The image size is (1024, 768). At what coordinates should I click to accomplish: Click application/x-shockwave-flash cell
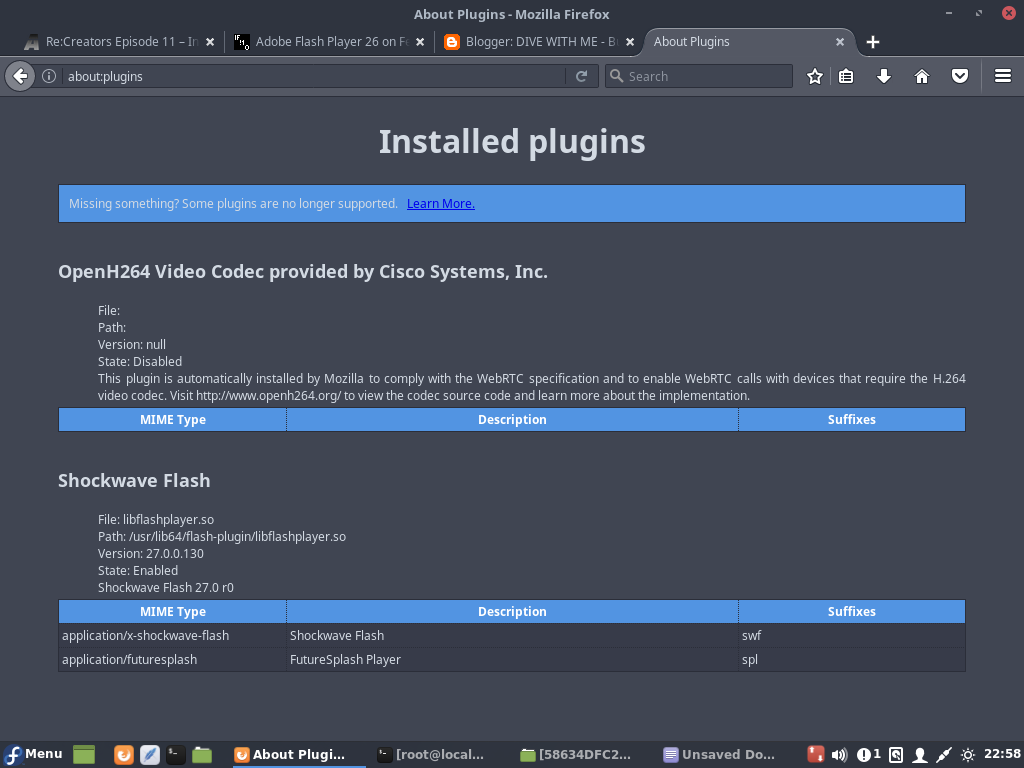tap(172, 635)
